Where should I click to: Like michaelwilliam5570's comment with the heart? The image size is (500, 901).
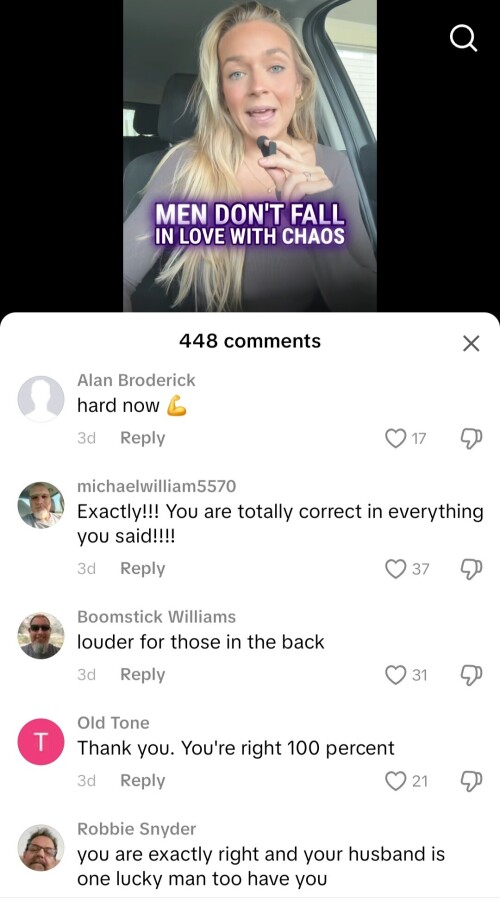(x=395, y=569)
